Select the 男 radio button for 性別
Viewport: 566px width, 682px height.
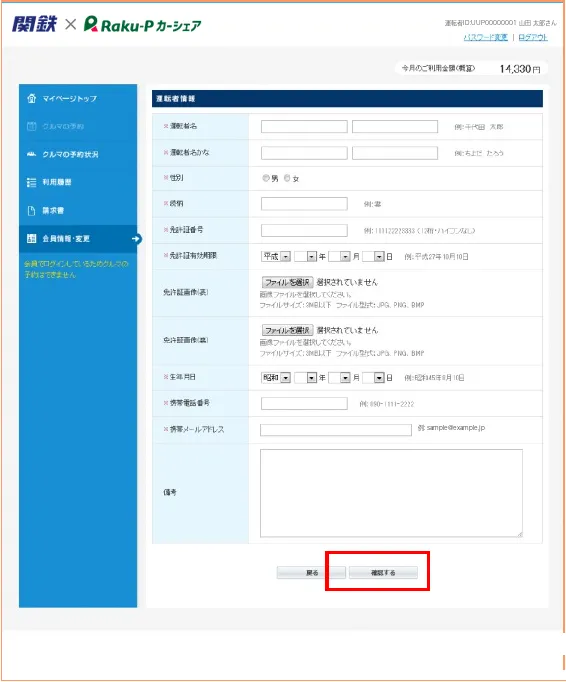(x=265, y=178)
